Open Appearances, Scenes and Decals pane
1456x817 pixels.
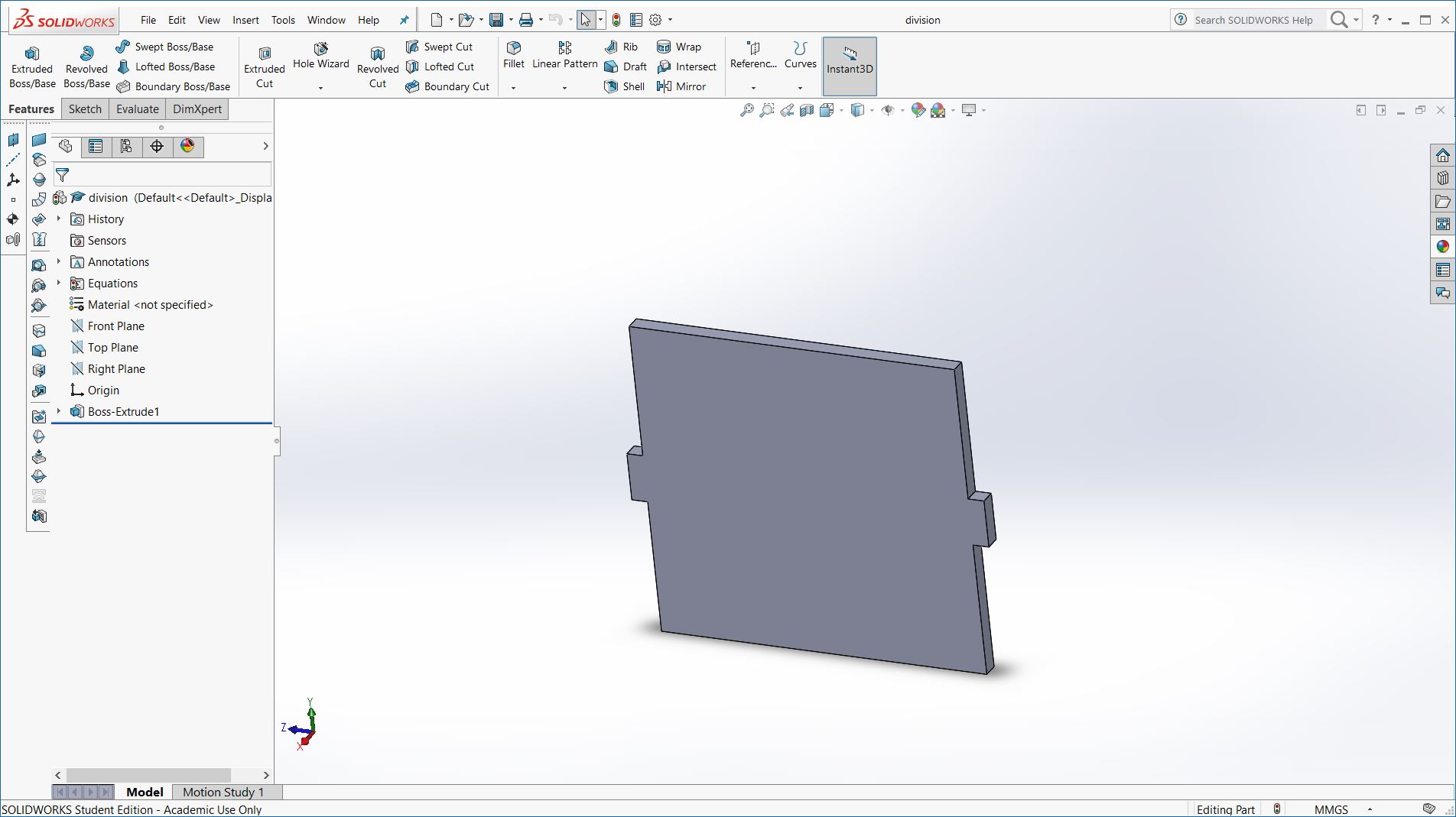point(1443,247)
